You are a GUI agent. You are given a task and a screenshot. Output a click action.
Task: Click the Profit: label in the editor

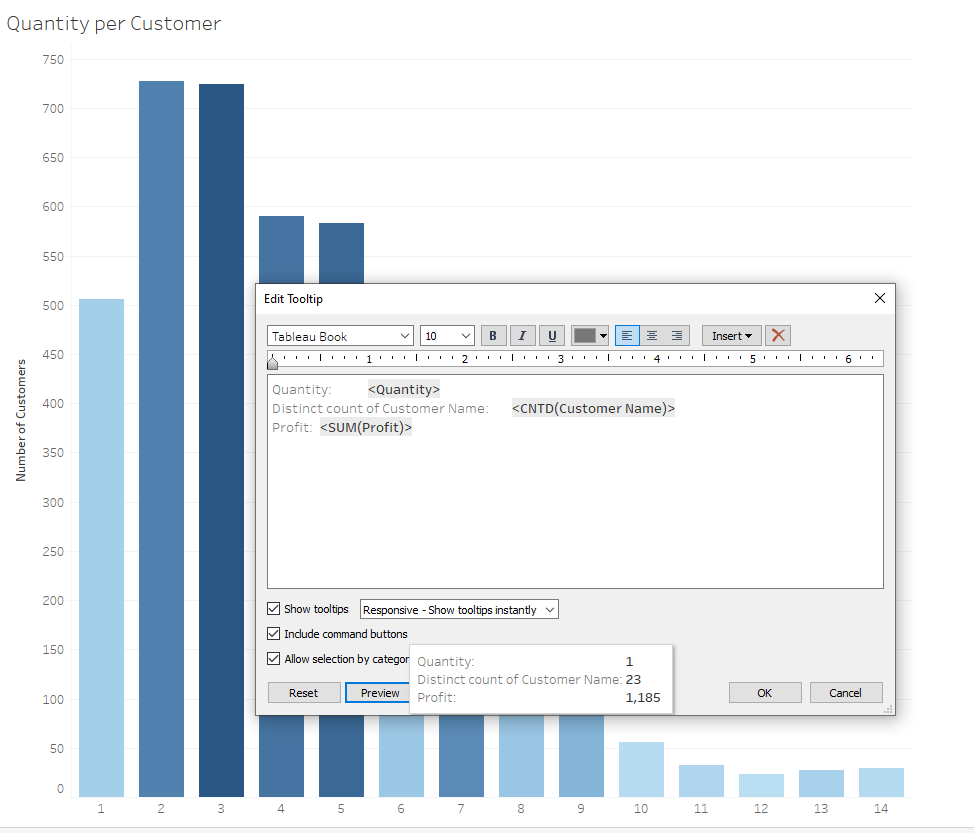pyautogui.click(x=292, y=427)
